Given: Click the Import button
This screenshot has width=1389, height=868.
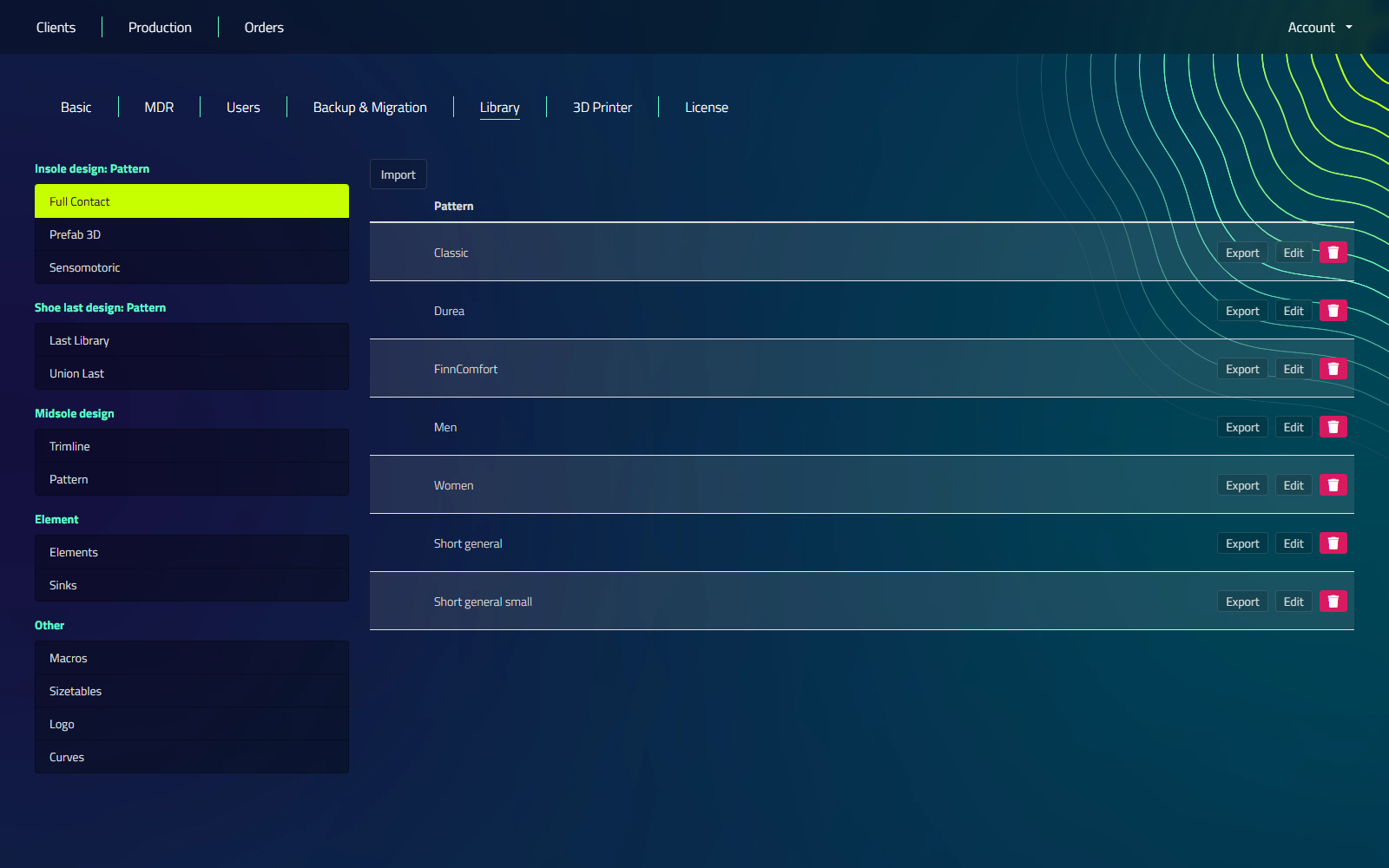Looking at the screenshot, I should (x=398, y=174).
